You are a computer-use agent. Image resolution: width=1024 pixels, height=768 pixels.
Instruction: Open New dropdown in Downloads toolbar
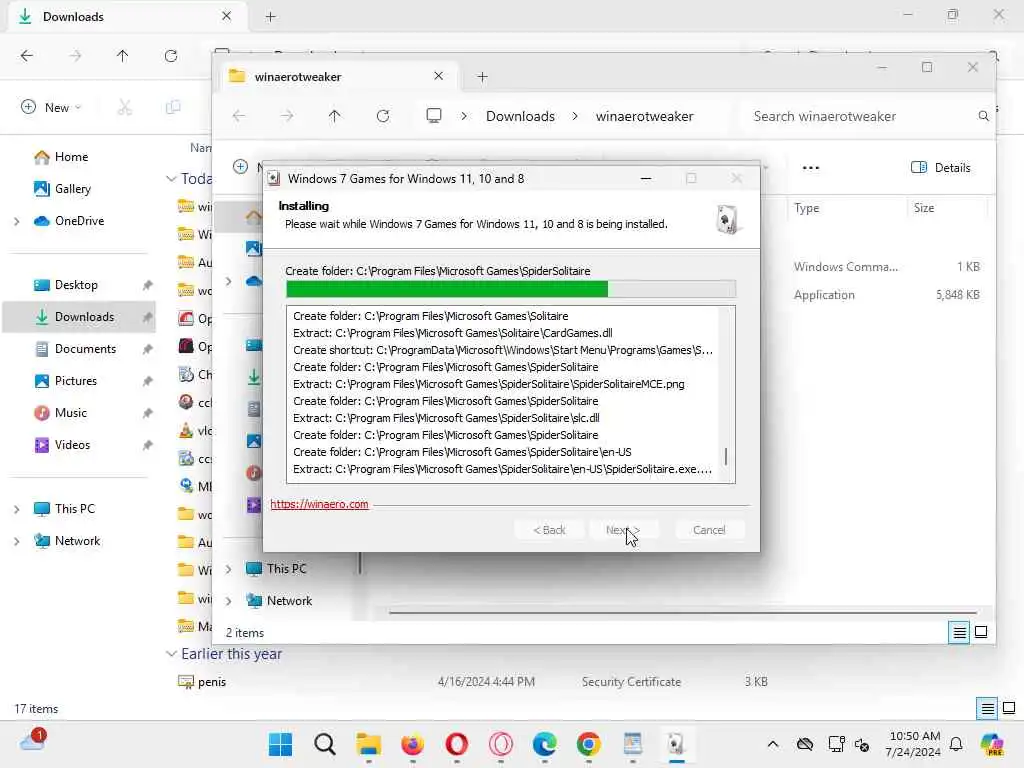click(51, 107)
